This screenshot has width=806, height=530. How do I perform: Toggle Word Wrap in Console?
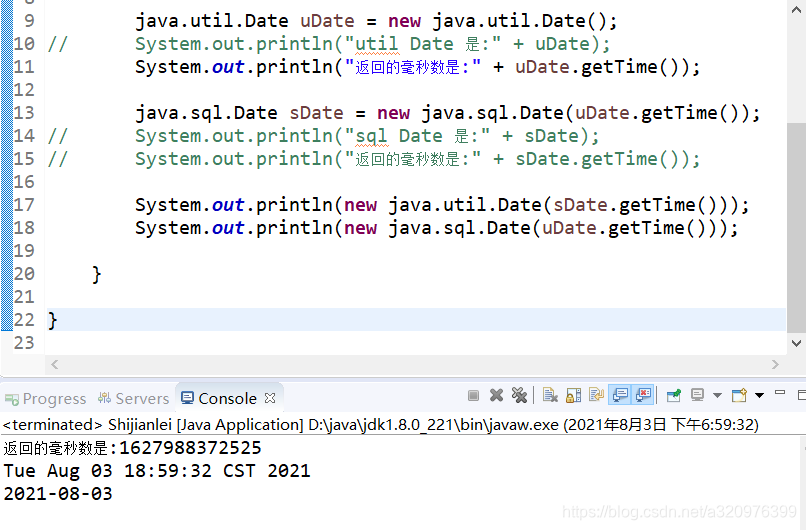pos(596,395)
